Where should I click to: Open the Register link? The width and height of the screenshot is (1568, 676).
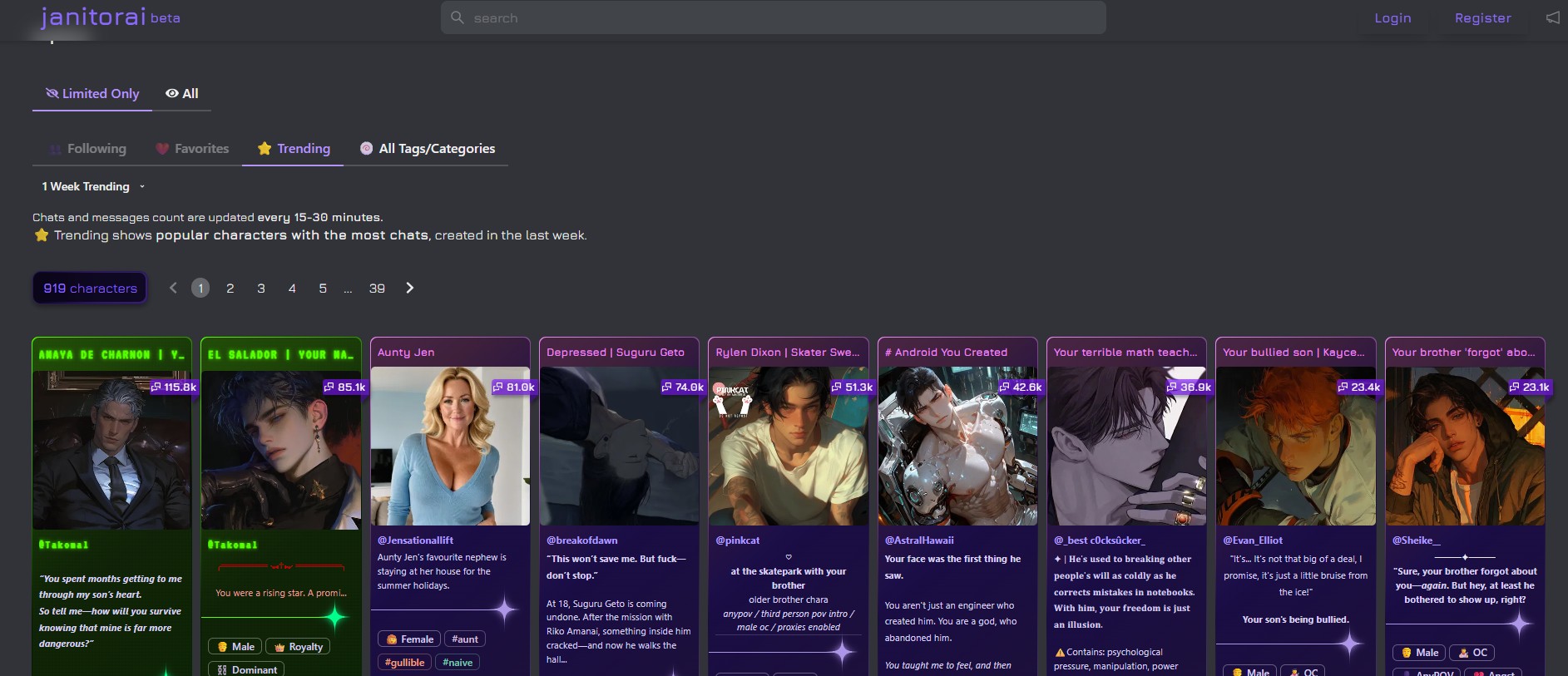click(x=1482, y=17)
